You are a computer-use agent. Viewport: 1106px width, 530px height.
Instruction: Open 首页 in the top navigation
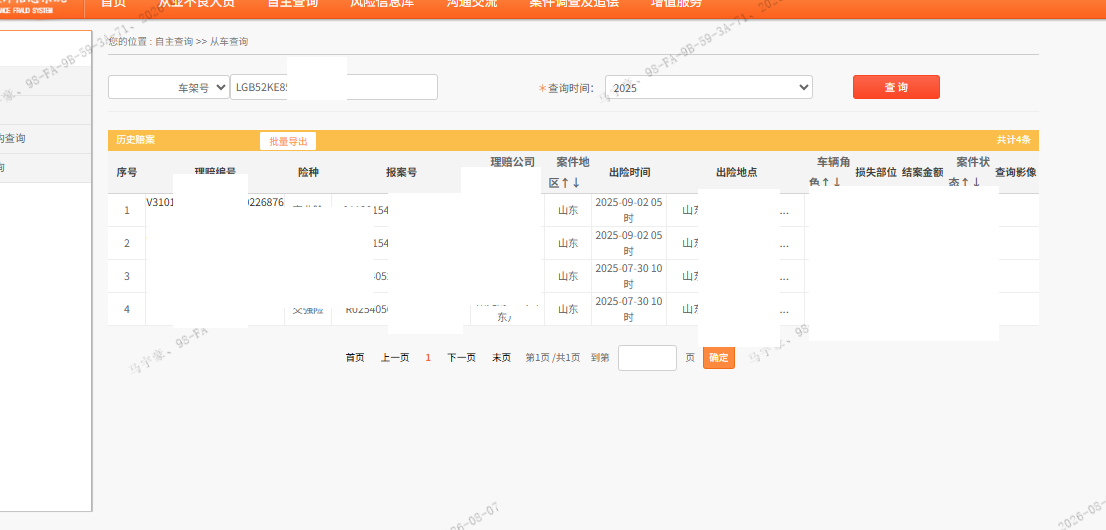pos(113,3)
